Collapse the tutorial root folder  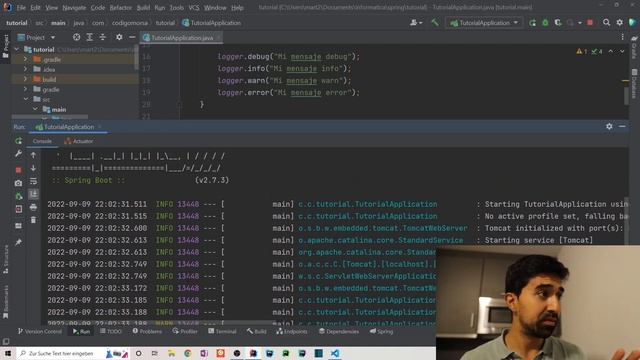(17, 49)
